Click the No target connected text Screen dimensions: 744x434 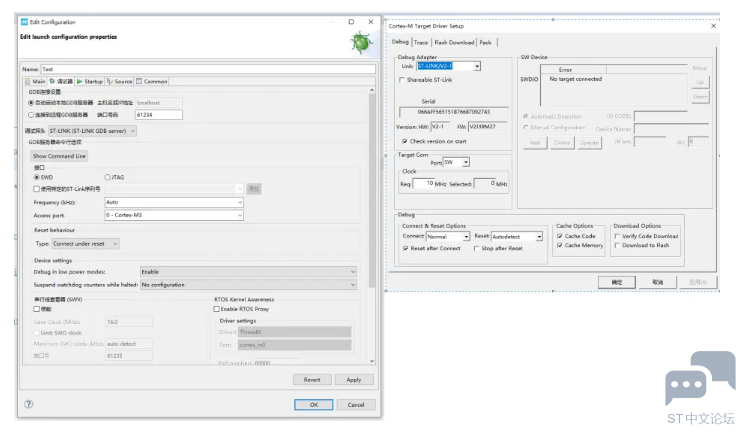[575, 79]
